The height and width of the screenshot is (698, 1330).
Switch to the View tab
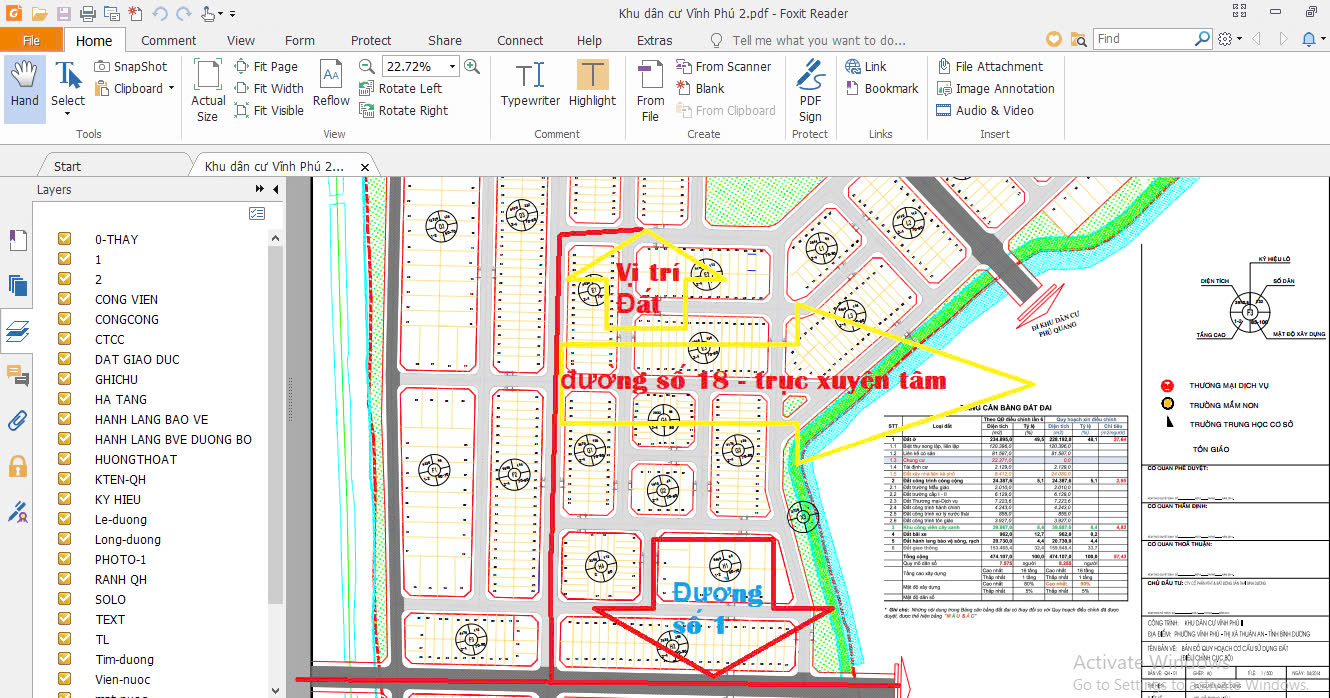240,40
